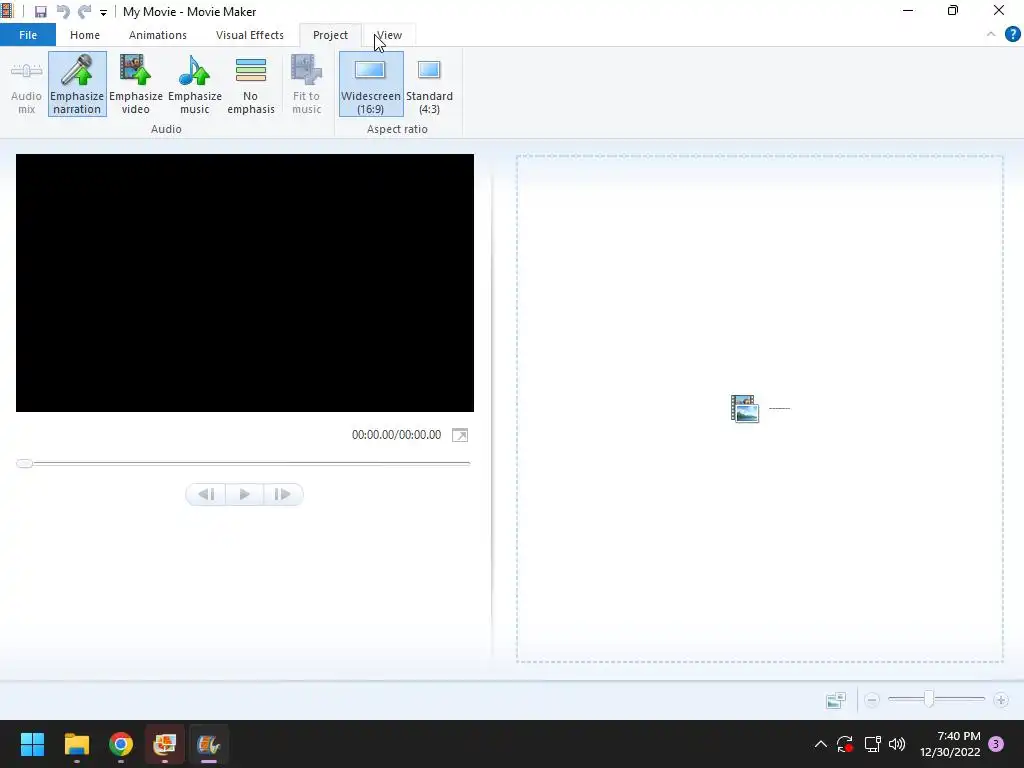Screen dimensions: 1024x768
Task: Select Emphasize video option
Action: (136, 85)
